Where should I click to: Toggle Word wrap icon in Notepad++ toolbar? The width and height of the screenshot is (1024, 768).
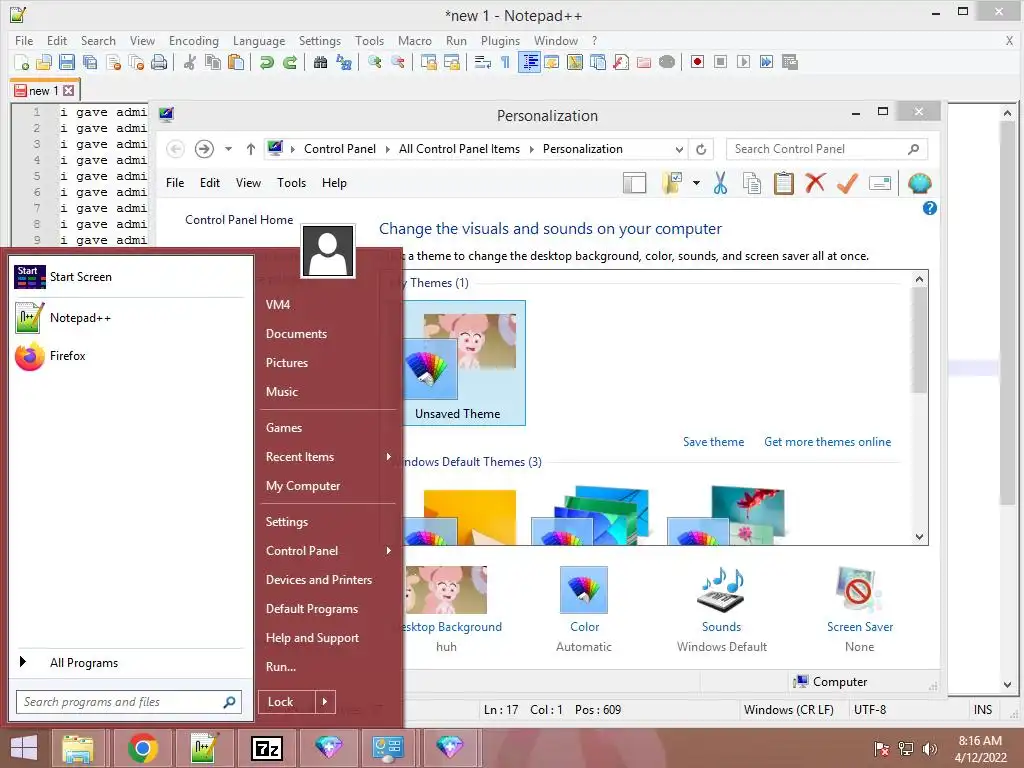pos(483,62)
